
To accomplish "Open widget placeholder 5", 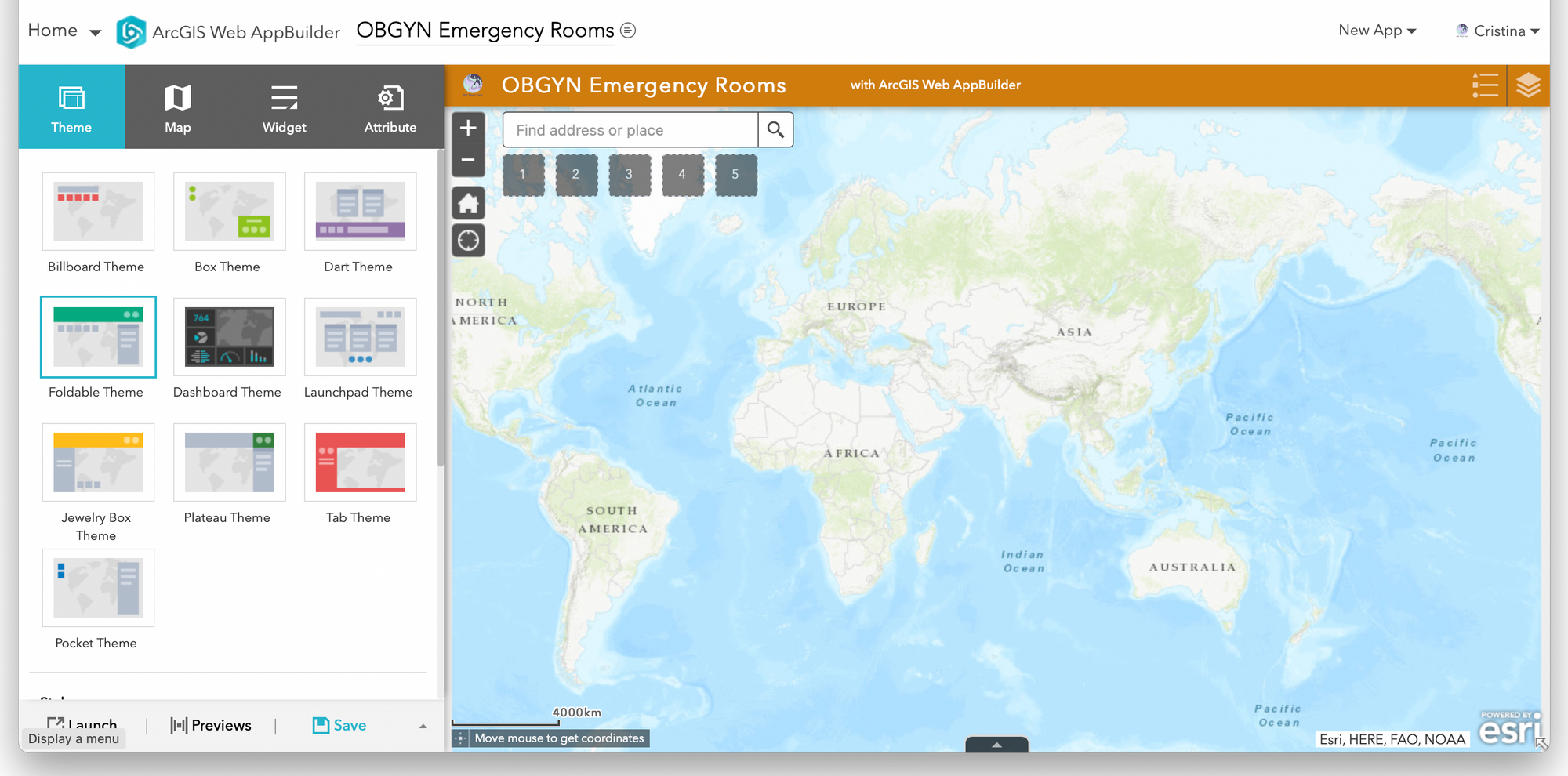I will [x=736, y=175].
